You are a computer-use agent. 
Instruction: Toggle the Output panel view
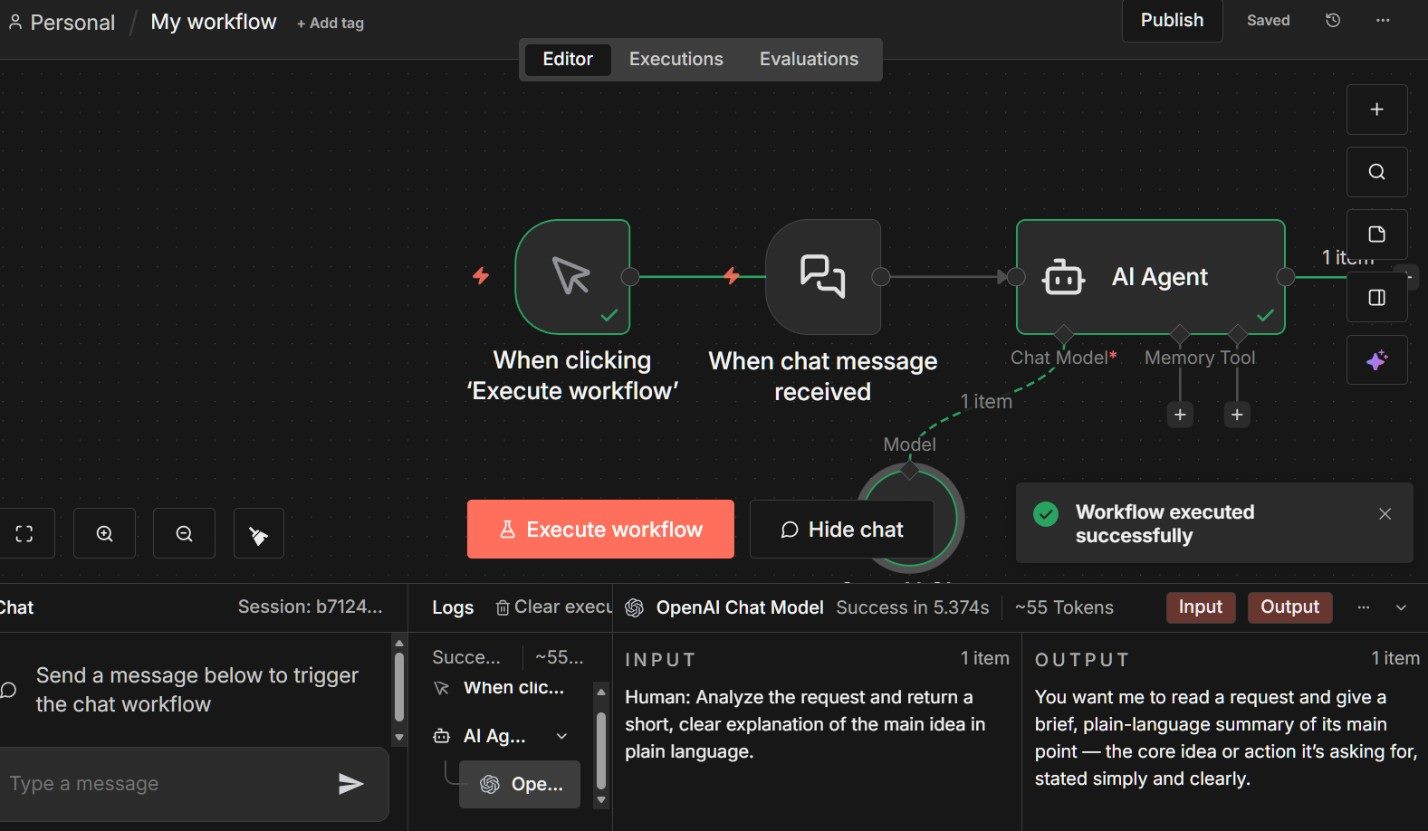coord(1289,607)
